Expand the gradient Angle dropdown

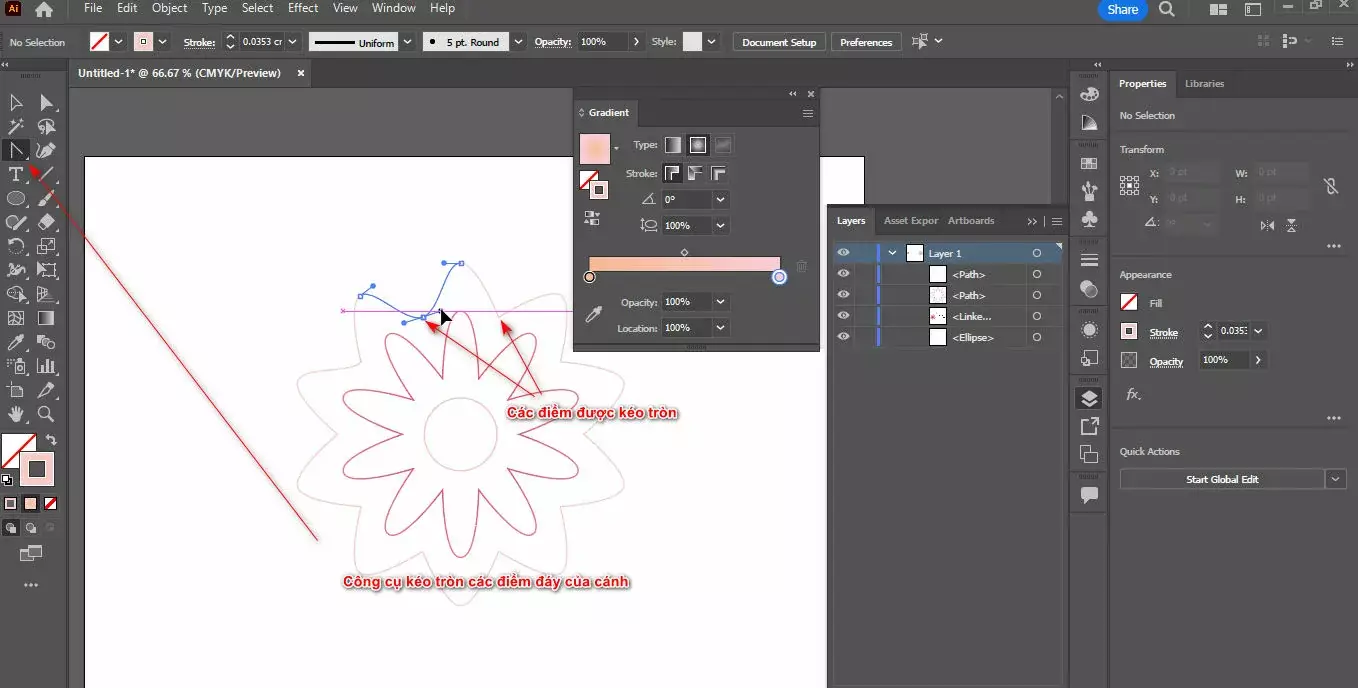(720, 198)
